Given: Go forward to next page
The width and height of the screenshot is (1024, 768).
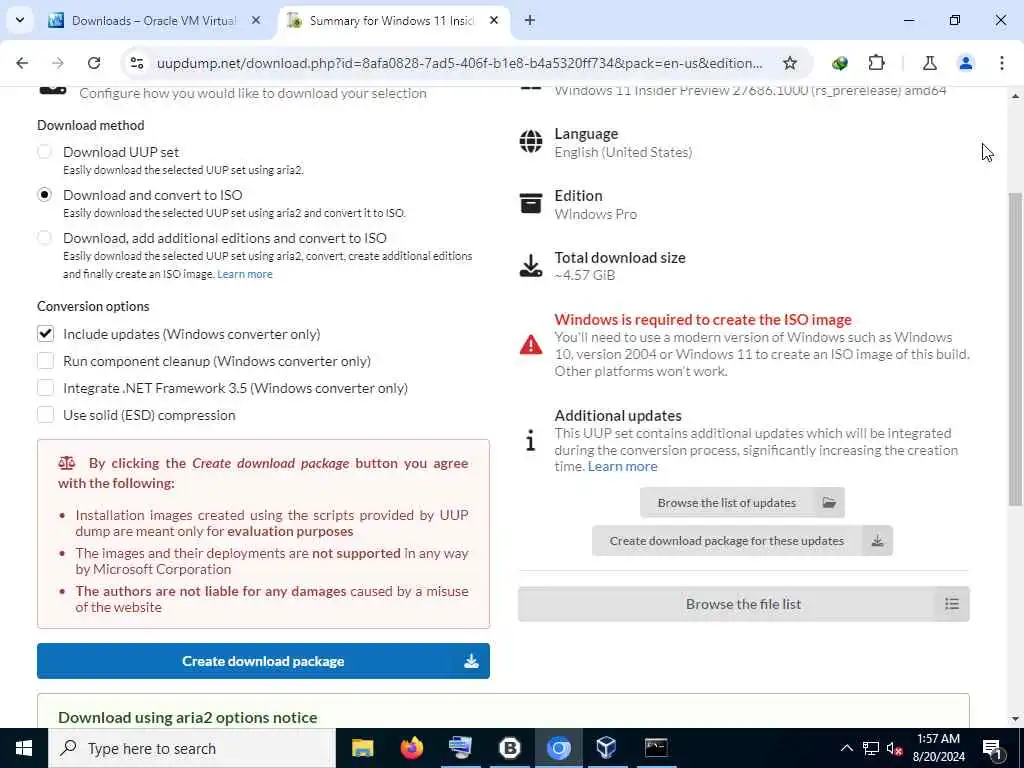Looking at the screenshot, I should pyautogui.click(x=58, y=63).
